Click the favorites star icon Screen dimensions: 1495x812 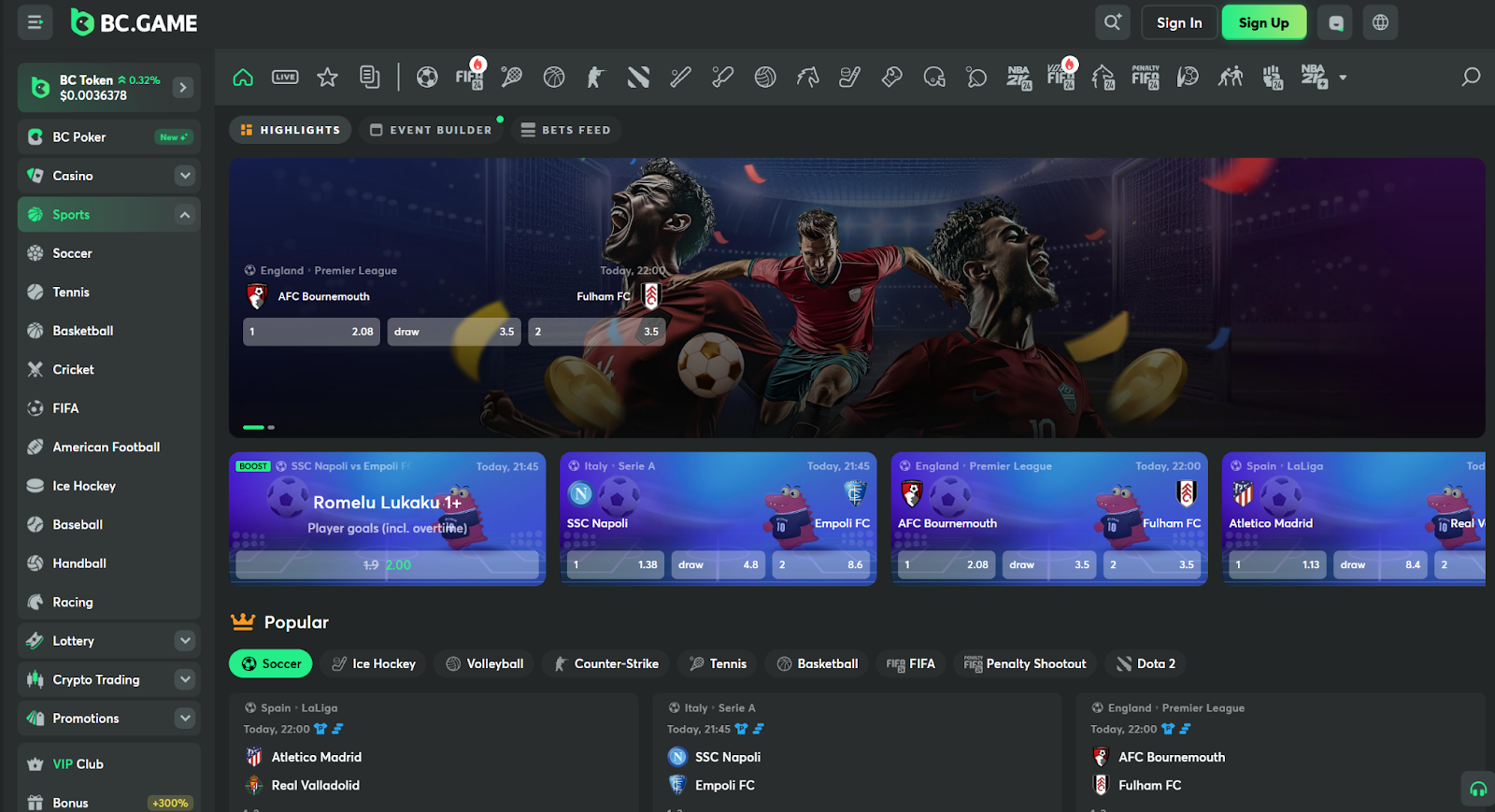[327, 77]
